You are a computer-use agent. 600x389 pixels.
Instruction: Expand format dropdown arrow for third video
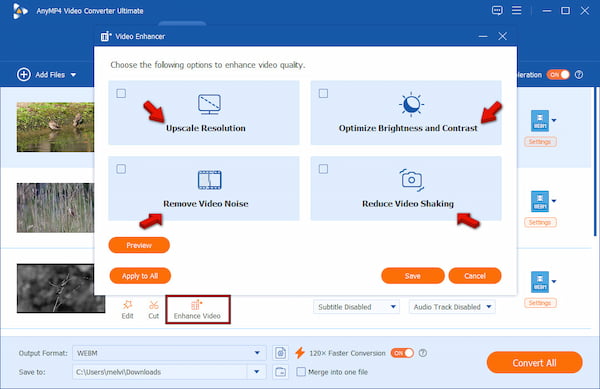[x=554, y=282]
